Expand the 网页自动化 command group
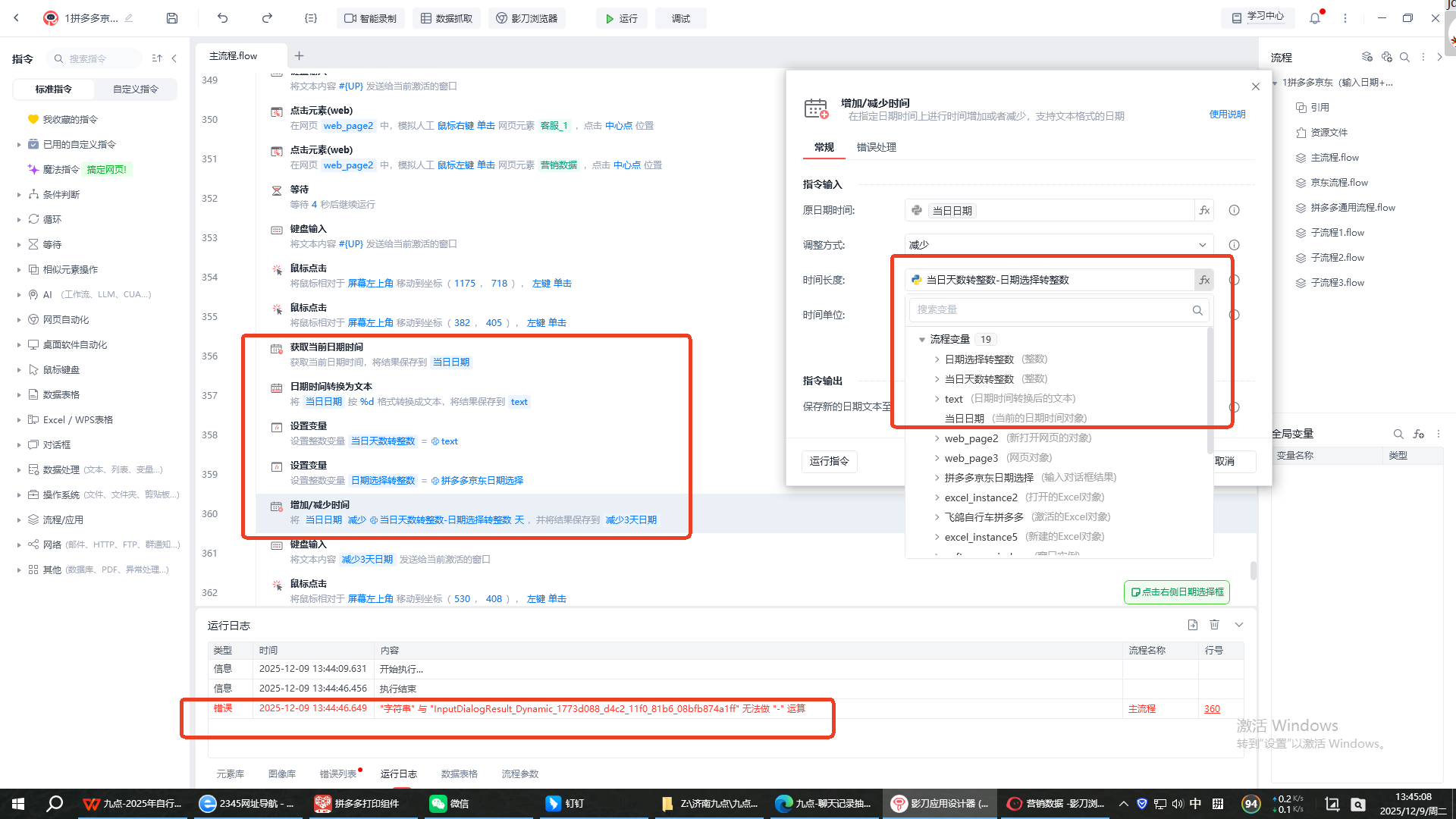The width and height of the screenshot is (1456, 819). (19, 320)
